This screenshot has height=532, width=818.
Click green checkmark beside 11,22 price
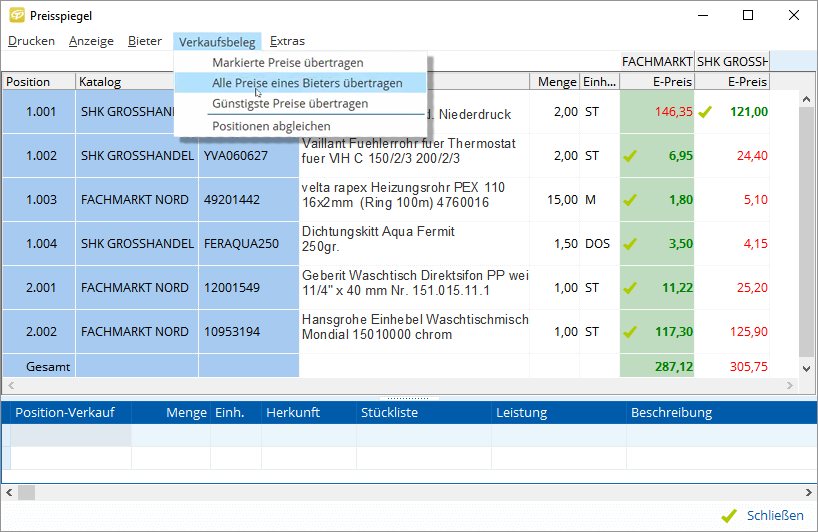[630, 288]
